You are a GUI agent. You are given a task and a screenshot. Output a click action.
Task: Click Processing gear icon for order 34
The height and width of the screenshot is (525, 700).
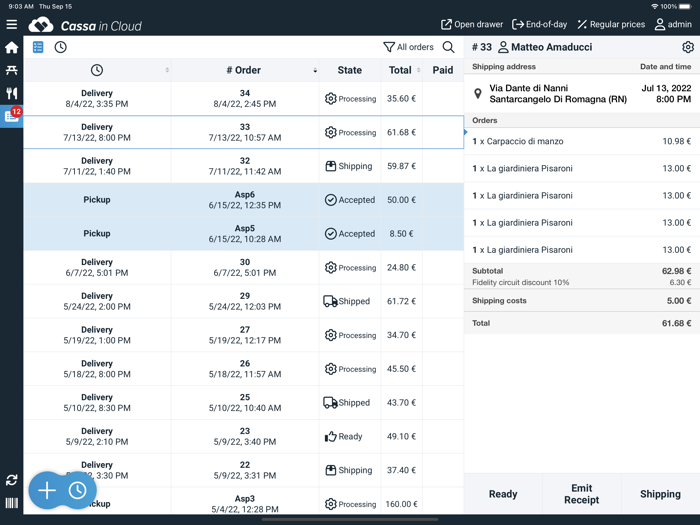[x=330, y=98]
